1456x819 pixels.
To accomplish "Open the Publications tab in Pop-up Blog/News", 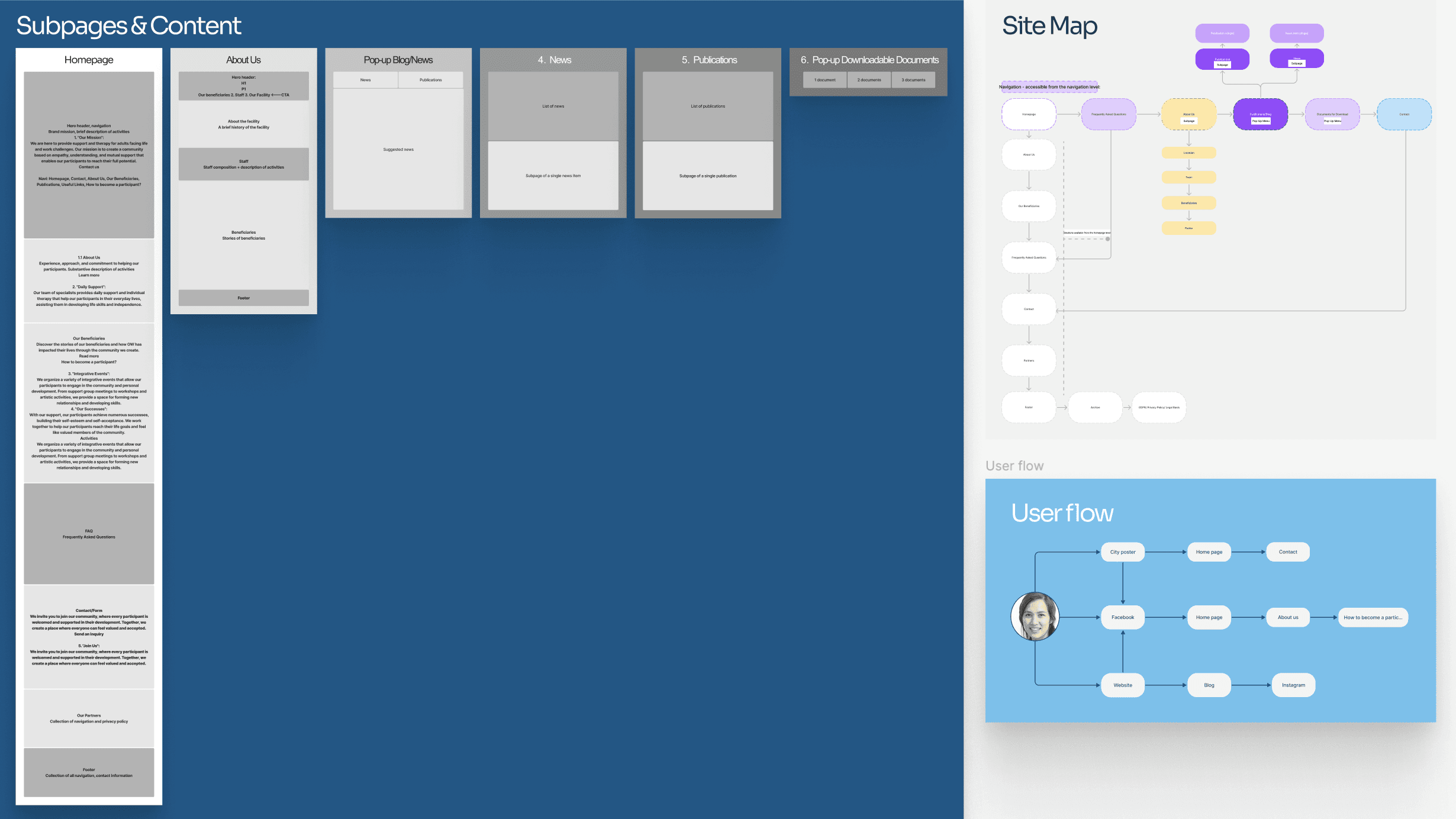I will pos(430,80).
